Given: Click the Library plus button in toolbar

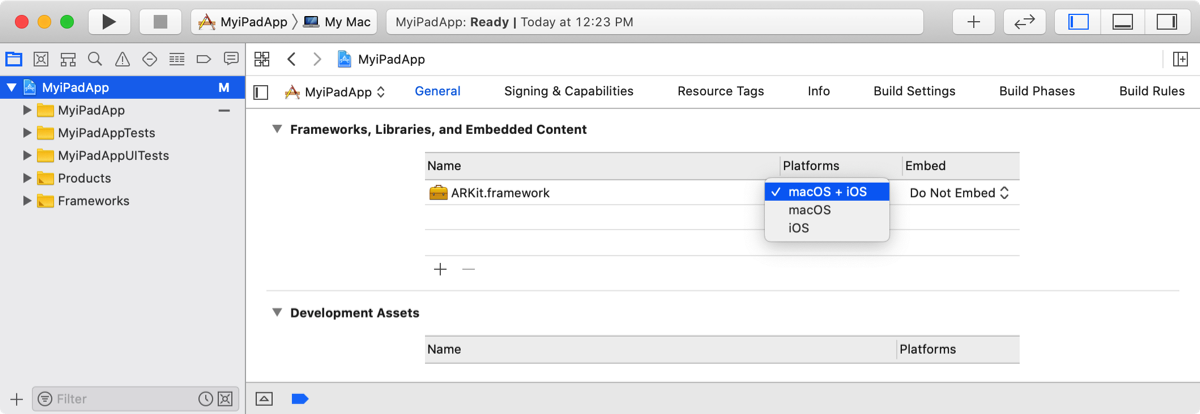Looking at the screenshot, I should coord(973,21).
